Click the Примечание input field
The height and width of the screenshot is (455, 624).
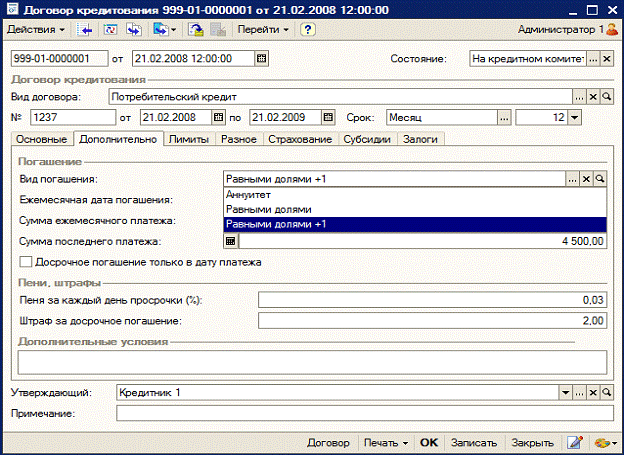pyautogui.click(x=365, y=413)
